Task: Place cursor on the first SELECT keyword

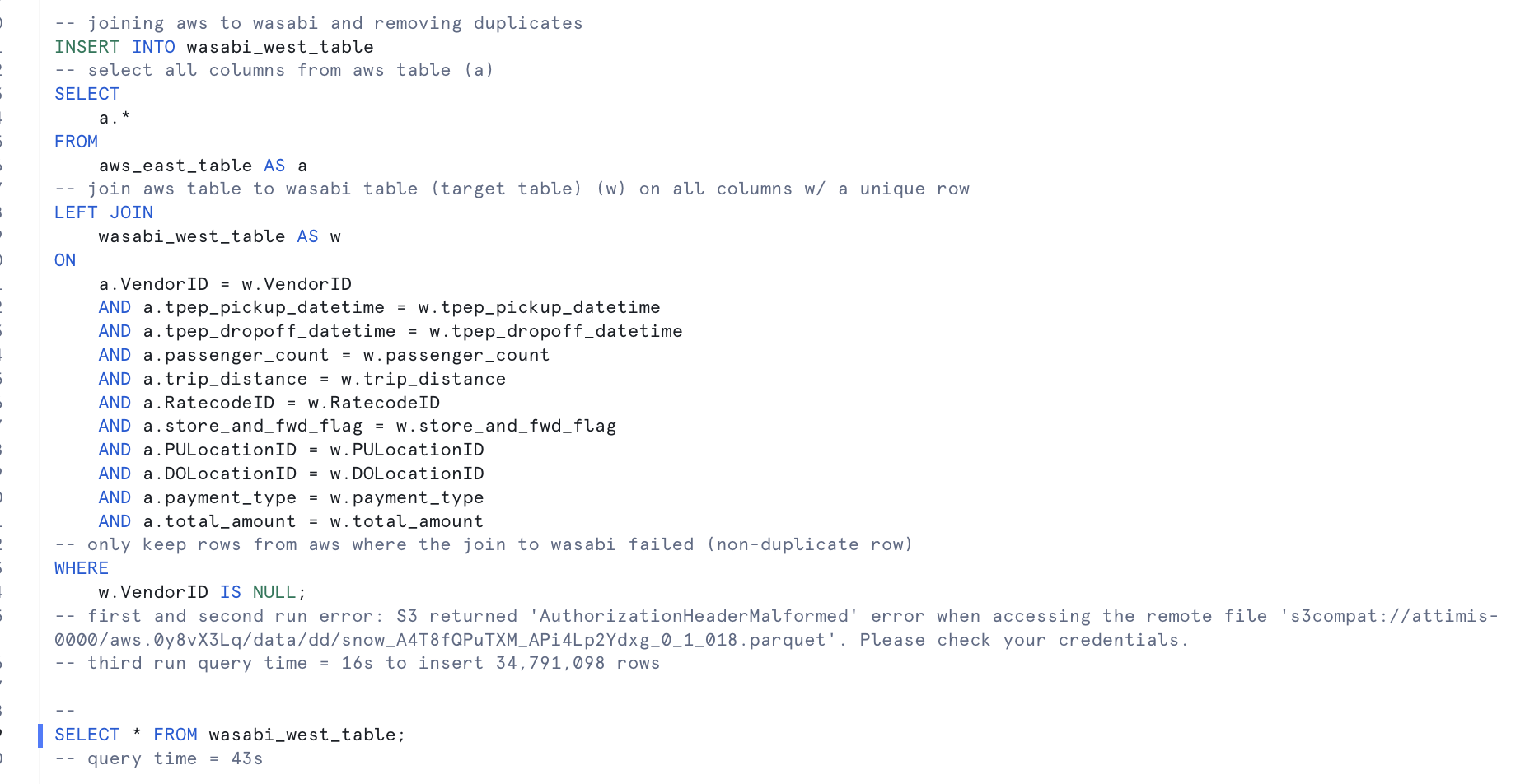Action: click(x=87, y=94)
